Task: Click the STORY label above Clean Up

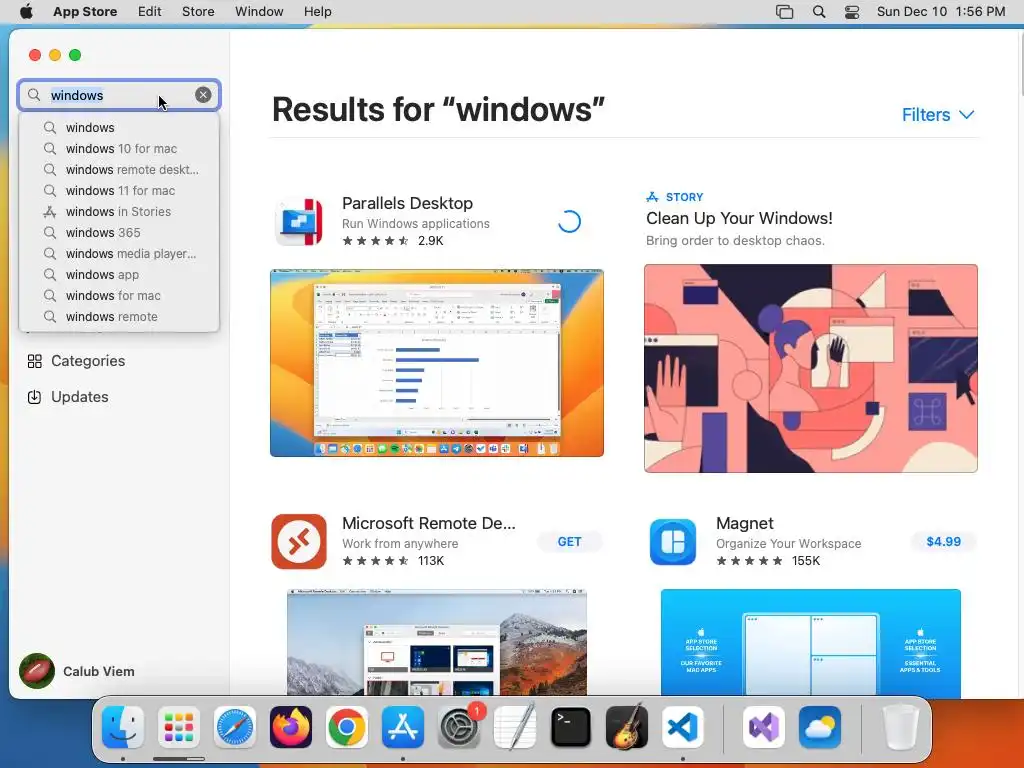Action: (684, 197)
